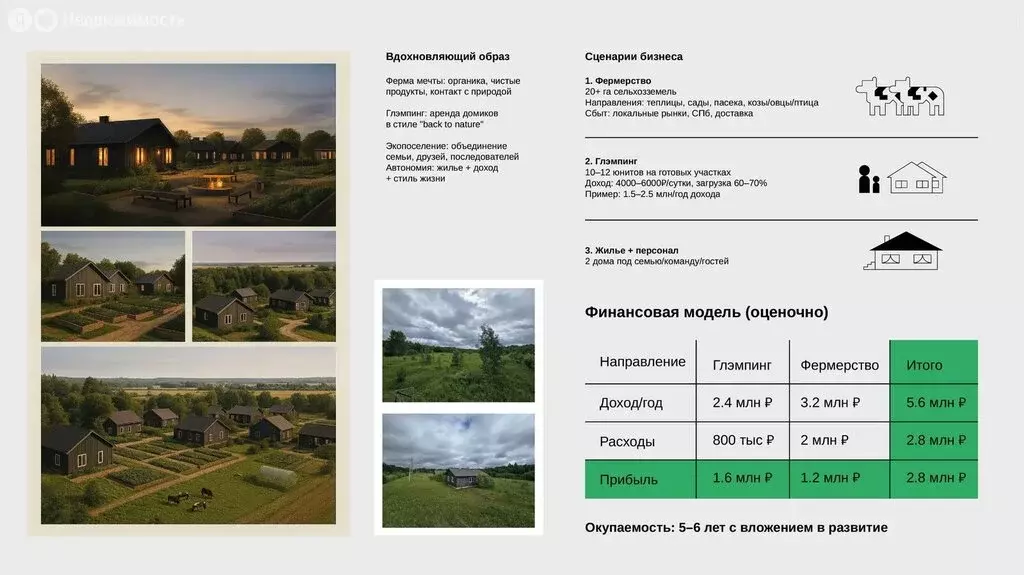Select the Фермерство column header in table

pos(839,365)
